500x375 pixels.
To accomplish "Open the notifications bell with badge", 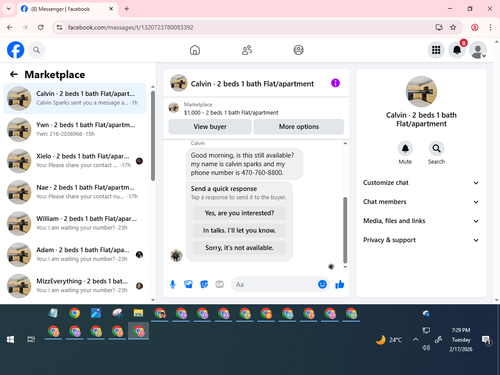I will (x=457, y=50).
